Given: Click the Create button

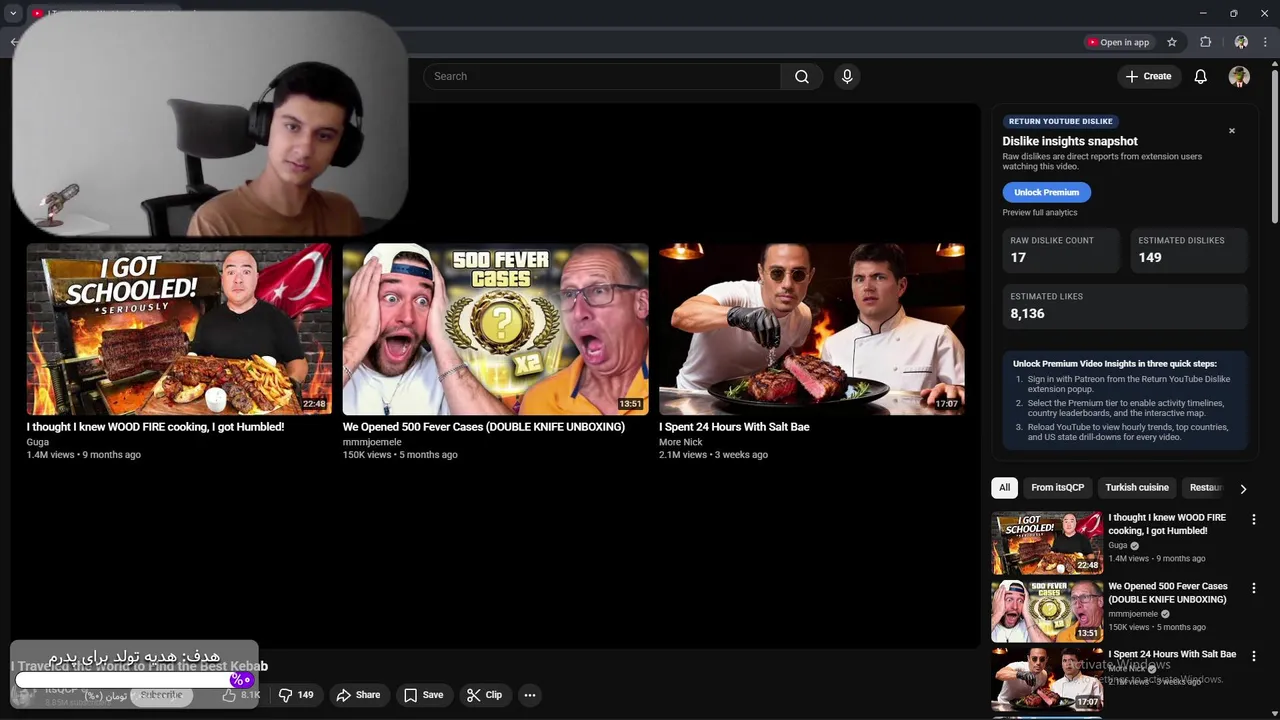Looking at the screenshot, I should click(1148, 76).
